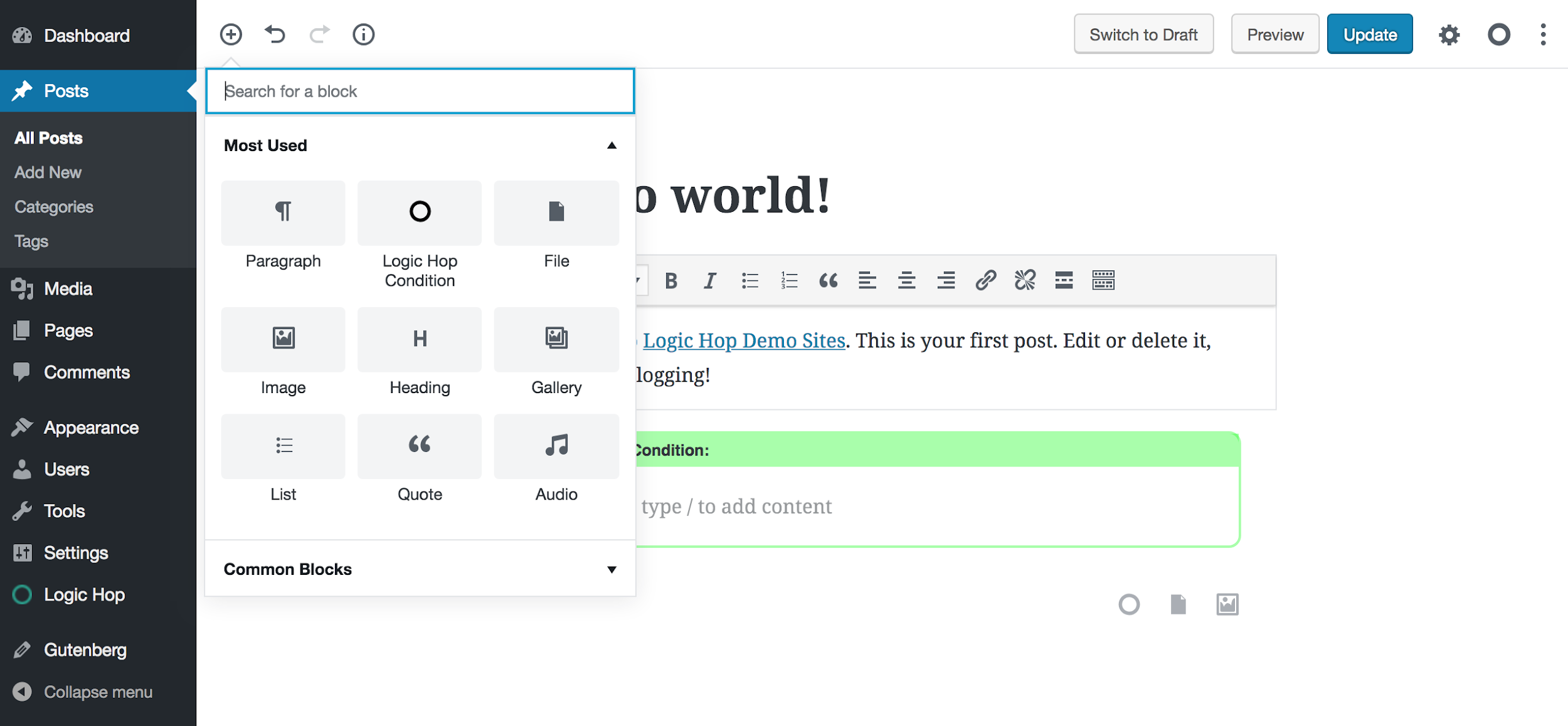
Task: Toggle the settings sidebar gear
Action: pos(1449,34)
